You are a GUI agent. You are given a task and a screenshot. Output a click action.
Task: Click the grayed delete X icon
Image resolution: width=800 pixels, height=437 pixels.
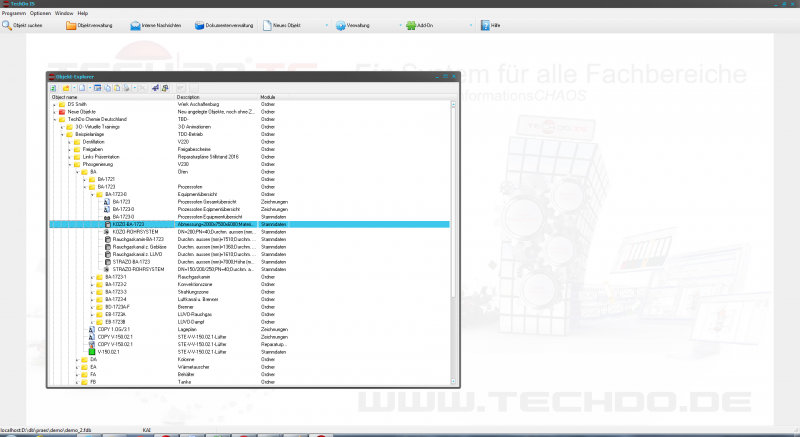142,88
